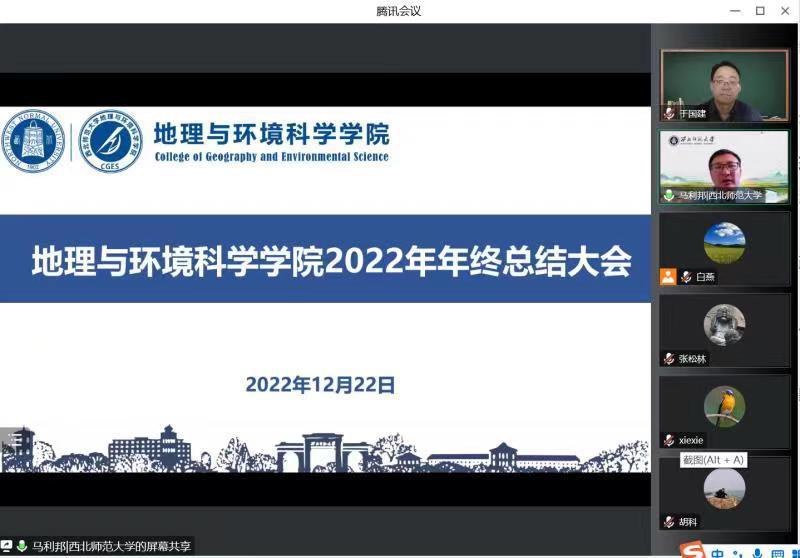Click the orange person icon next to 白燕

coord(668,277)
